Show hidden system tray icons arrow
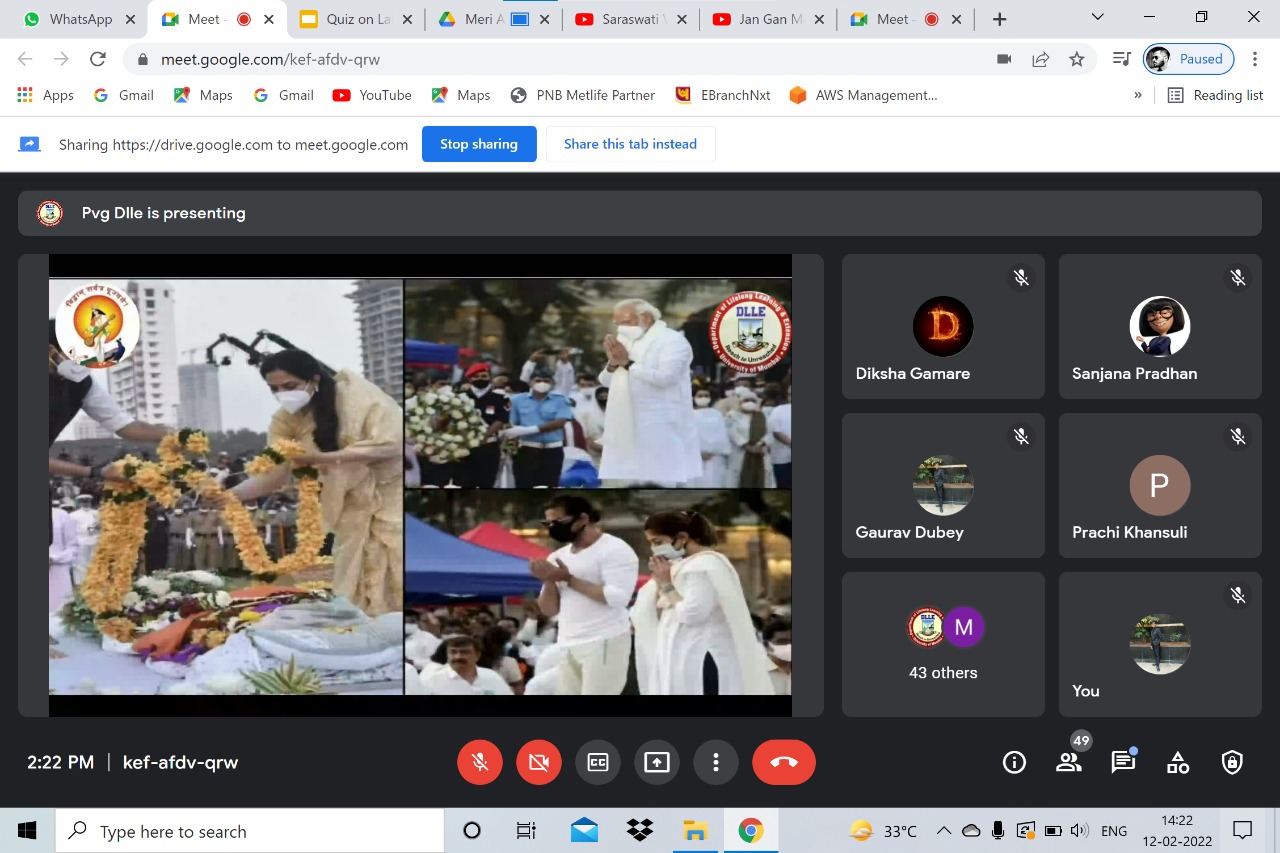1280x853 pixels. click(943, 831)
